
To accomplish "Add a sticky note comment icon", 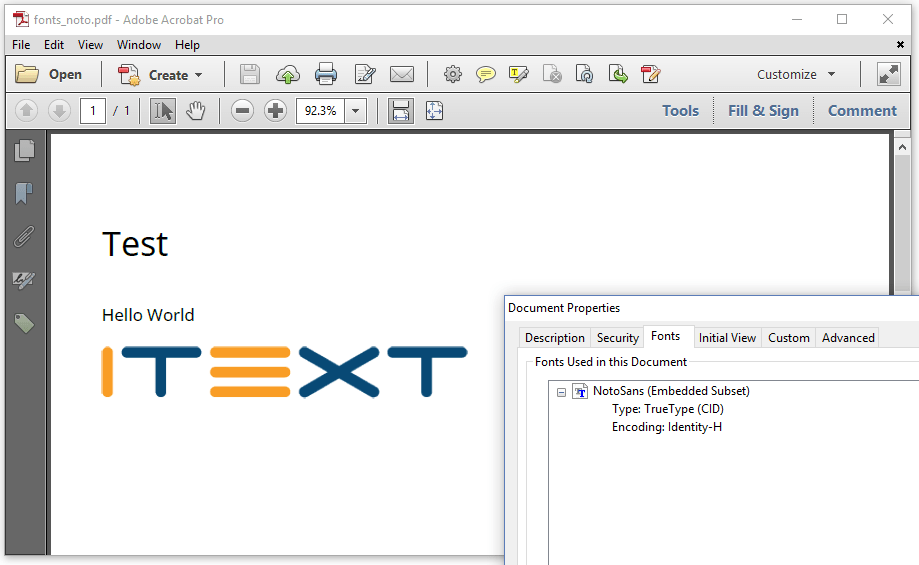I will click(x=485, y=74).
